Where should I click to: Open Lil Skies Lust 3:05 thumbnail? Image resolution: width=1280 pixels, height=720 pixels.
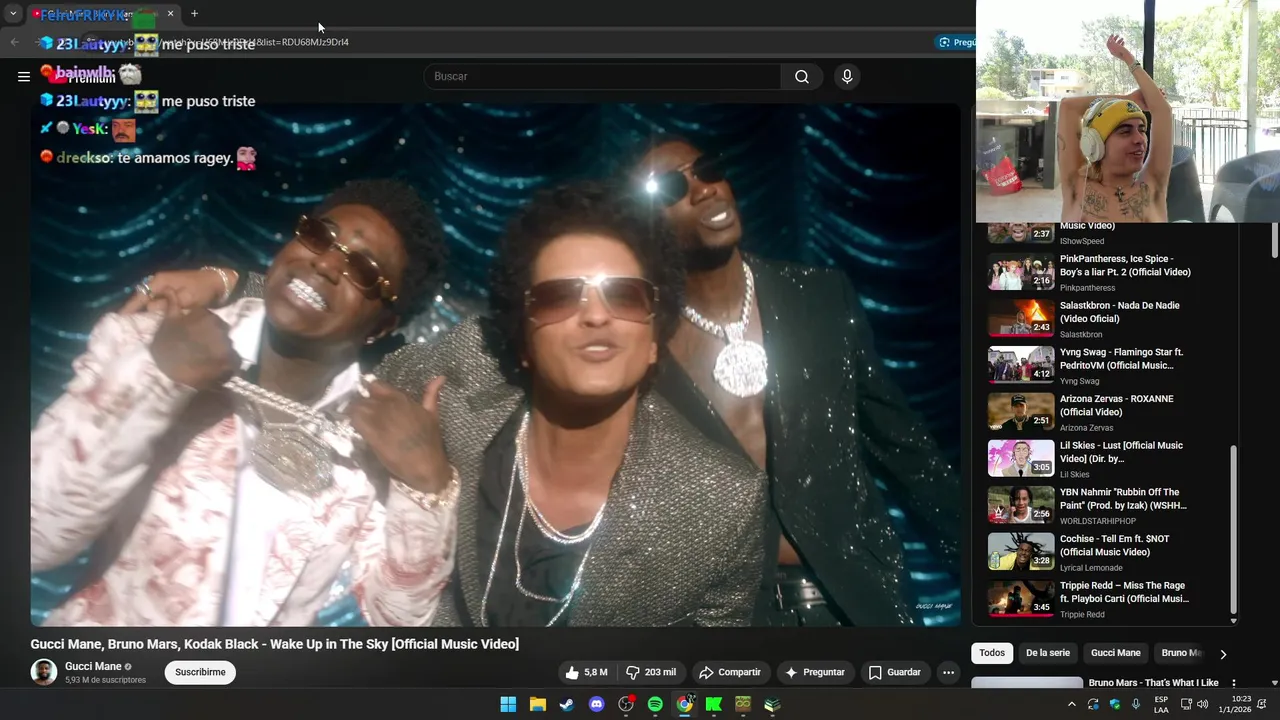(1021, 459)
